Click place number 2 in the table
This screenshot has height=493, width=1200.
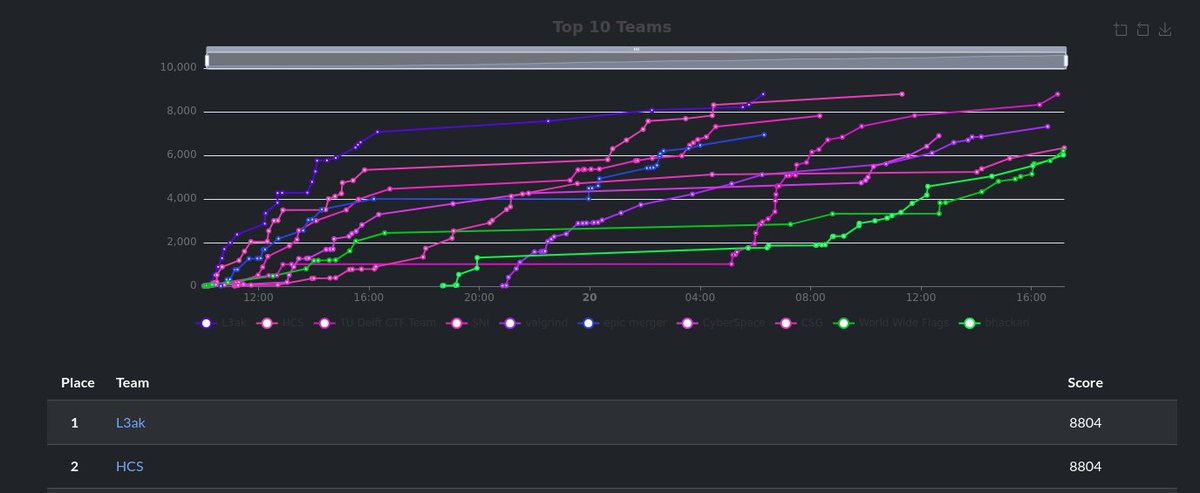click(74, 467)
